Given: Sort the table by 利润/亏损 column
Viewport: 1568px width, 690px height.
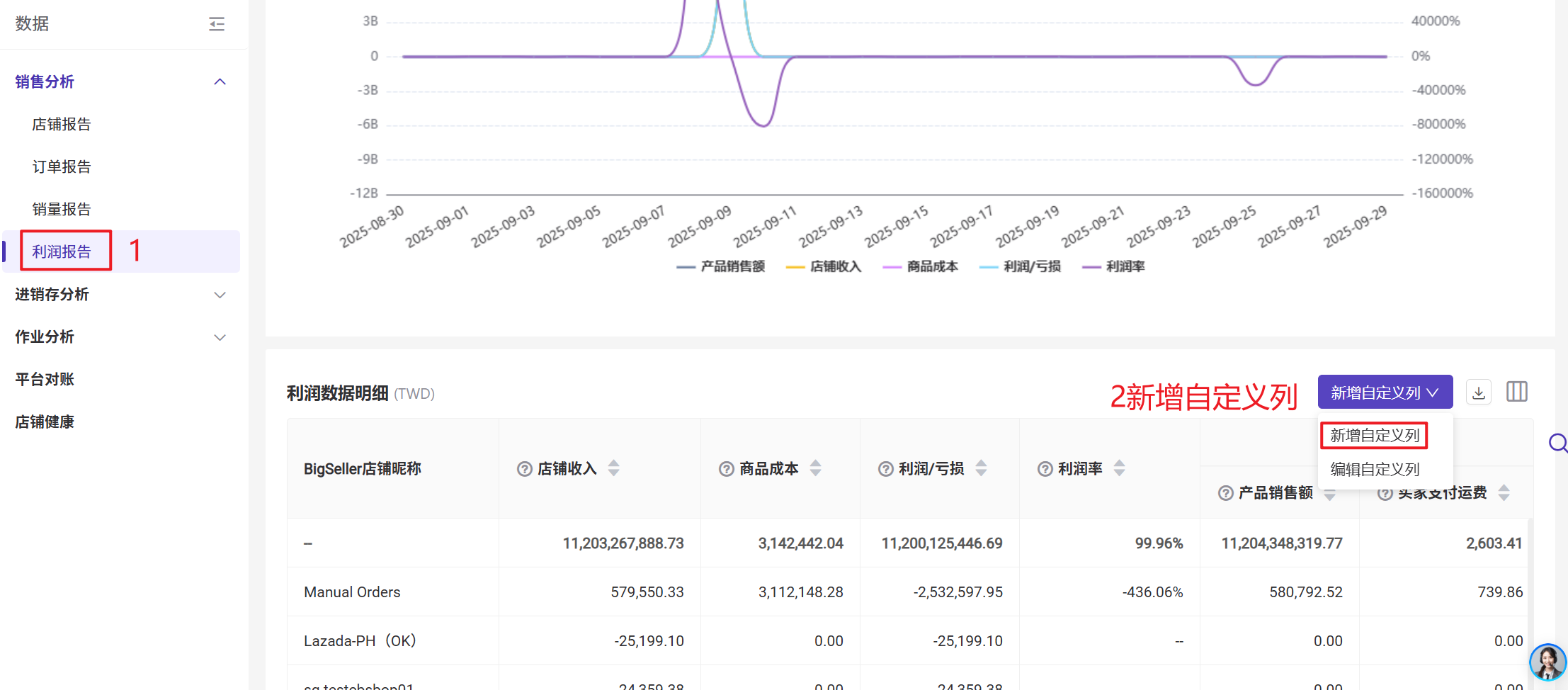Looking at the screenshot, I should tap(981, 468).
